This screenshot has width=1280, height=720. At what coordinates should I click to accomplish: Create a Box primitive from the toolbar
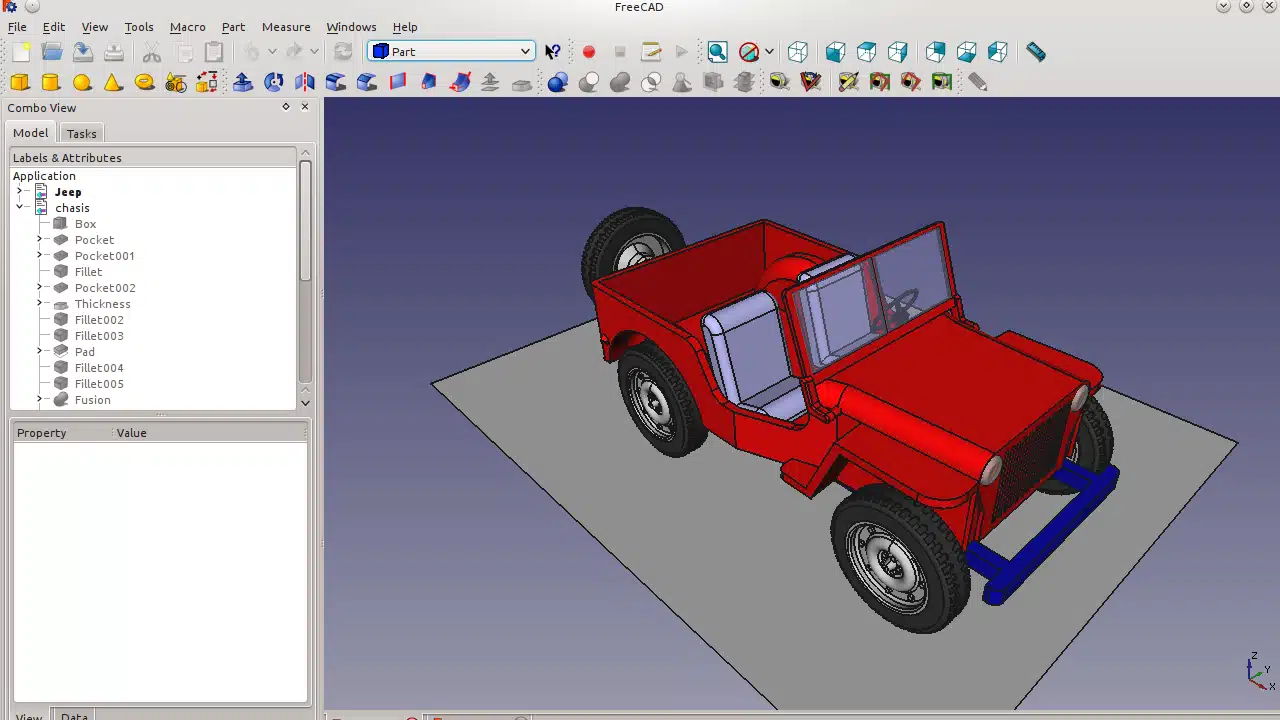click(20, 82)
